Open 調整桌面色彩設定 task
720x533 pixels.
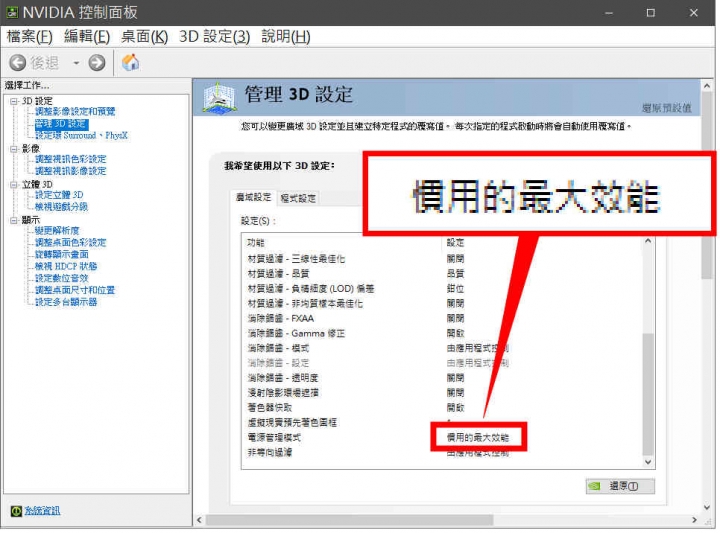click(x=71, y=243)
